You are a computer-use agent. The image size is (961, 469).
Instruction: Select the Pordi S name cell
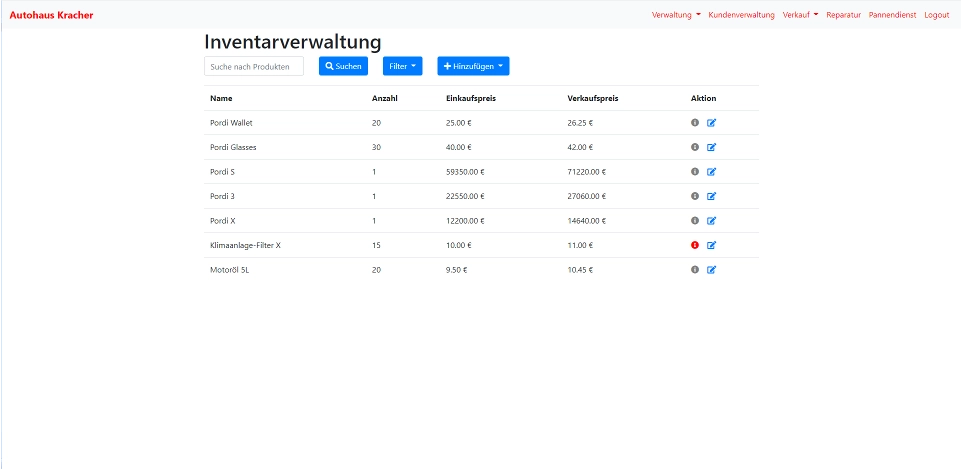222,172
